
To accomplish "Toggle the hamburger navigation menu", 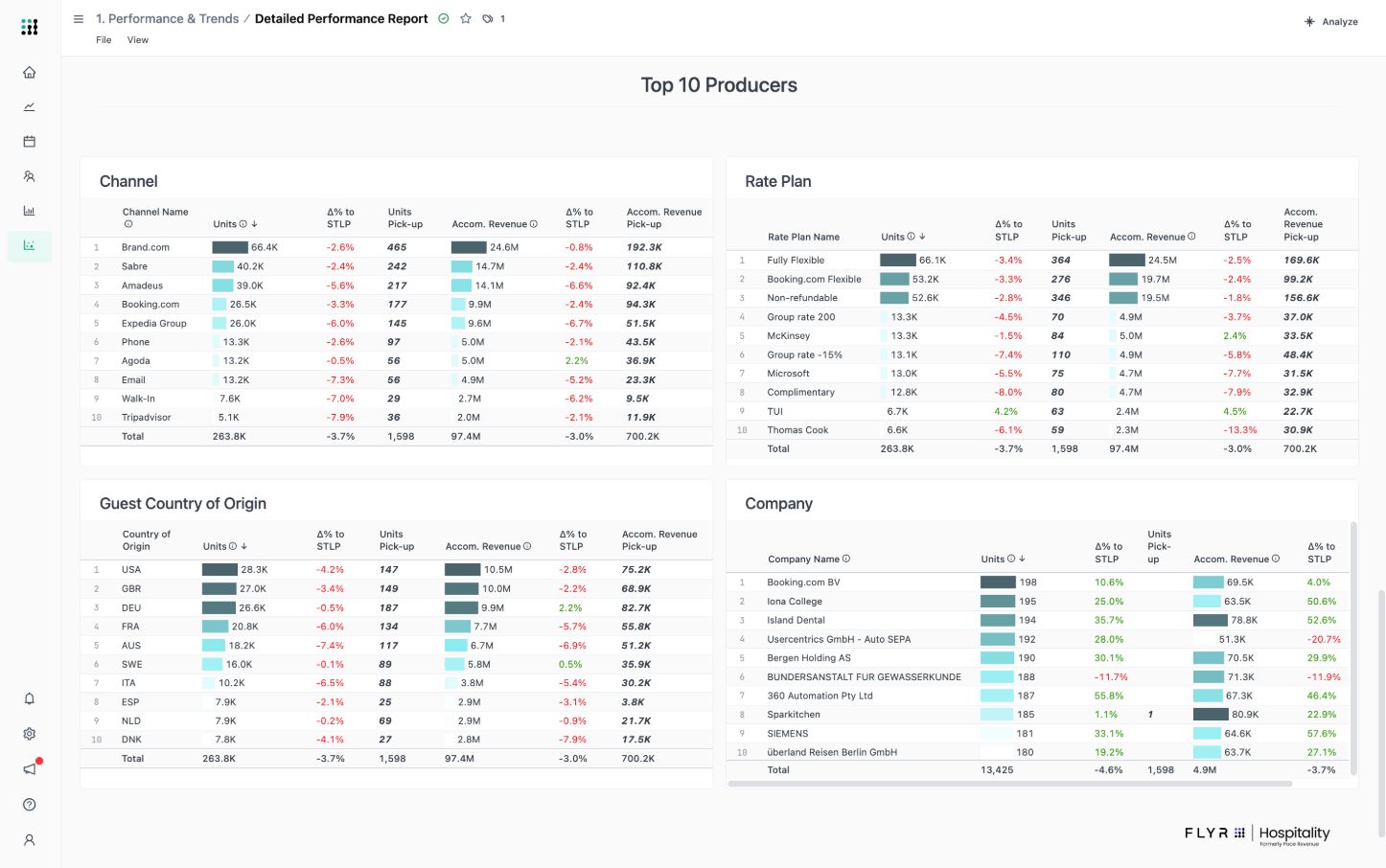I will coord(79,19).
